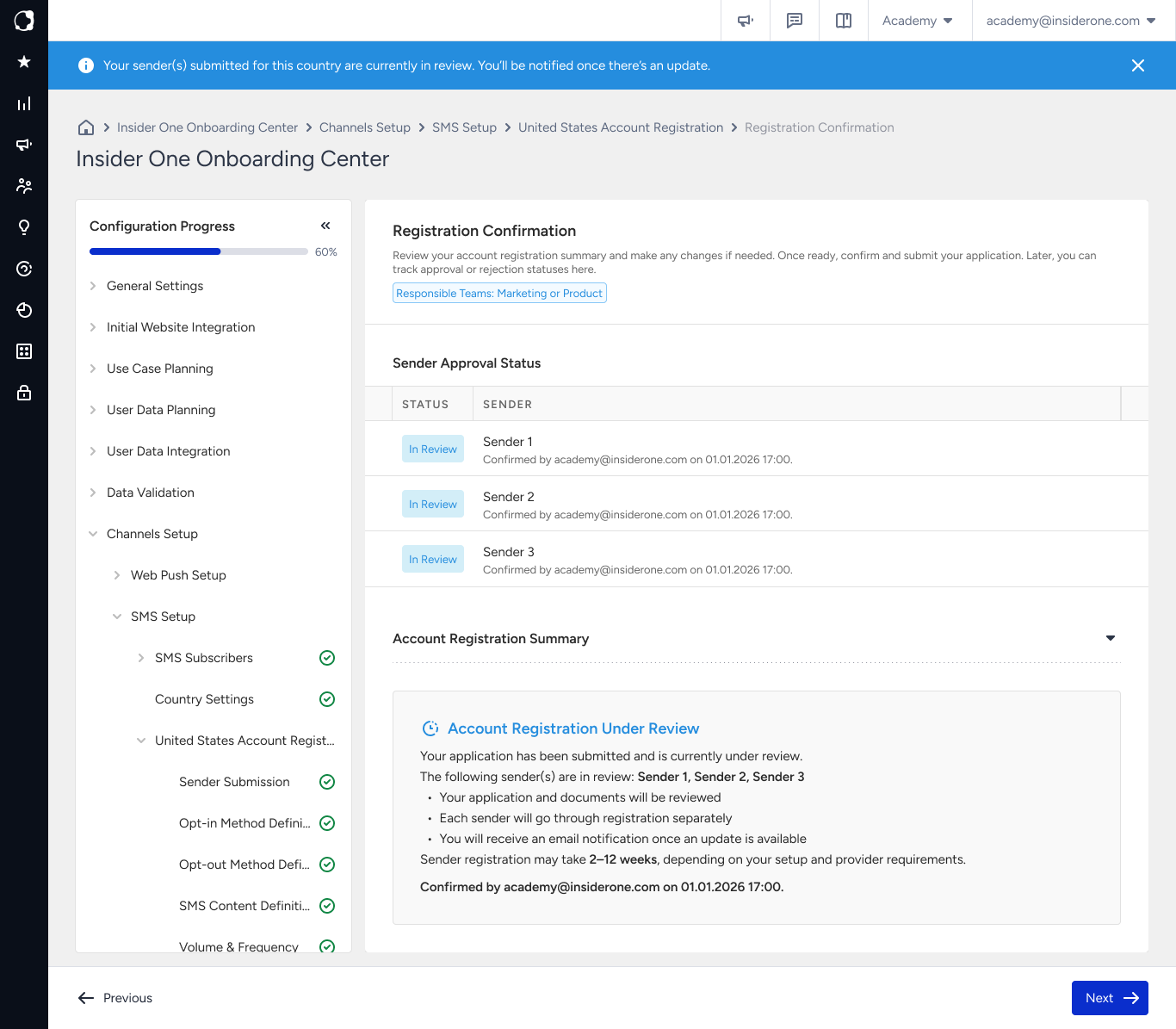The image size is (1176, 1029).
Task: Click the Sender Submission completed checkmark
Action: (327, 782)
